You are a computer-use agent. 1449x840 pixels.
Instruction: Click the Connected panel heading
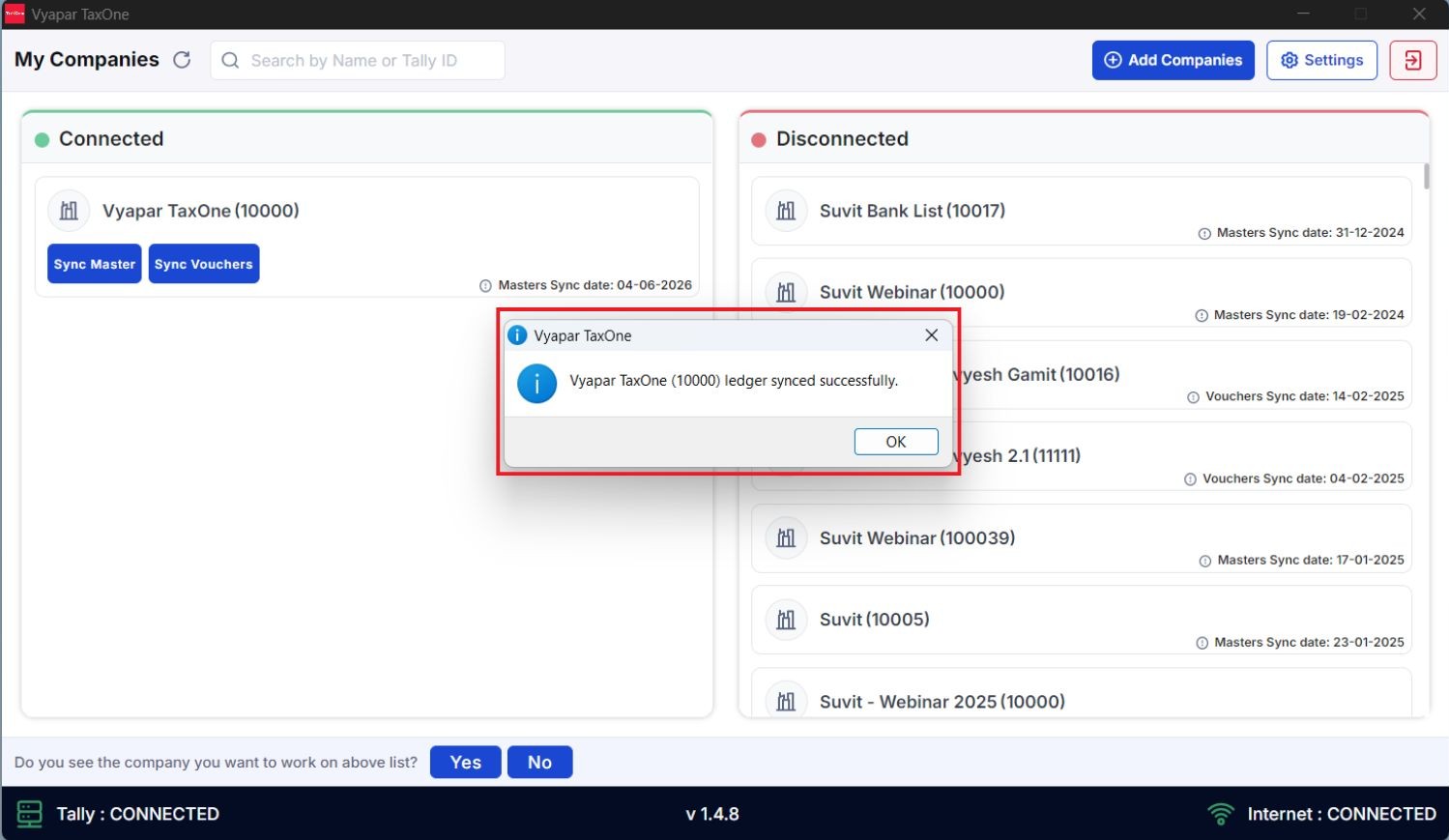pos(111,138)
